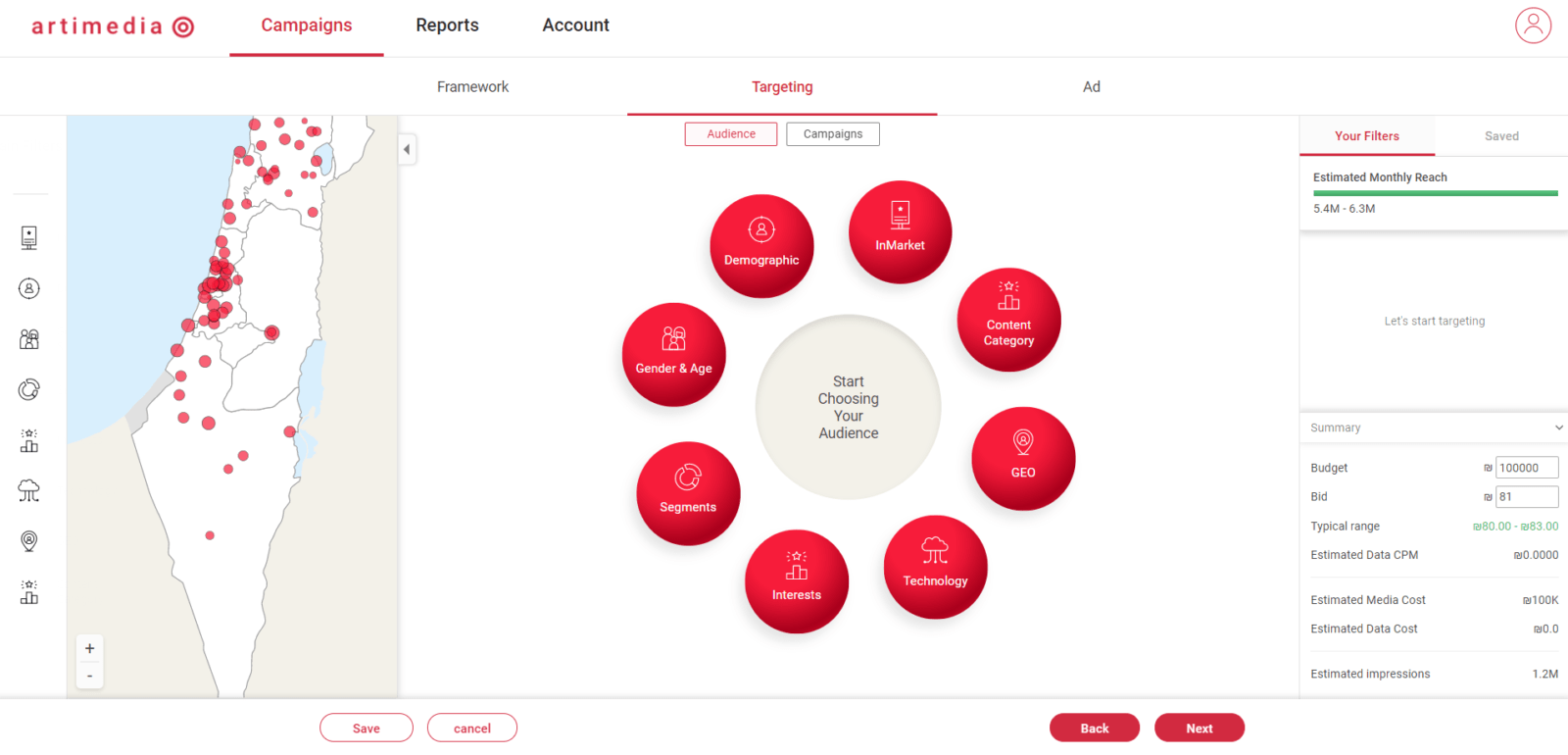1568x755 pixels.
Task: Click the Save button
Action: tap(367, 729)
